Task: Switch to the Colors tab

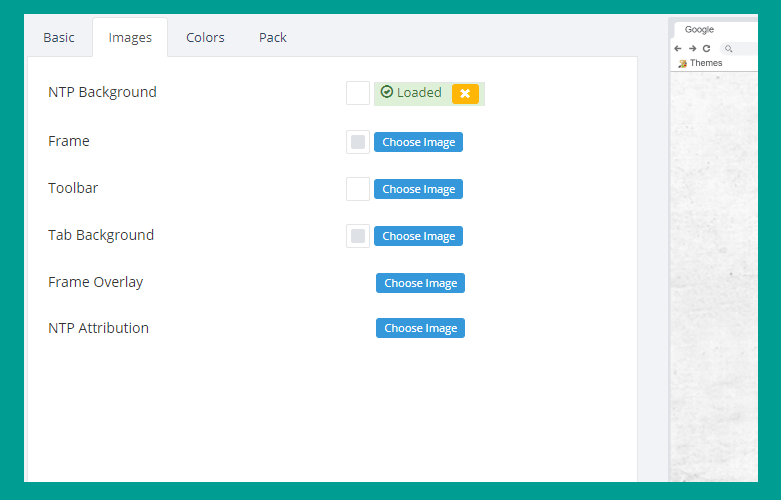Action: click(205, 37)
